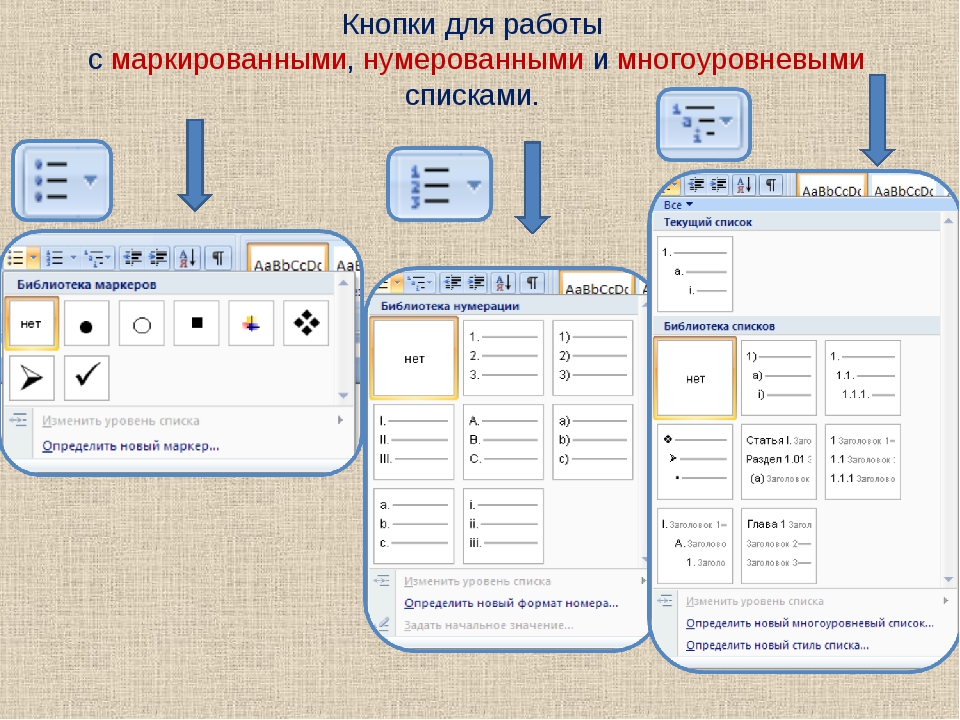This screenshot has width=960, height=720.
Task: Choose the checkmark bullet marker
Action: (86, 377)
